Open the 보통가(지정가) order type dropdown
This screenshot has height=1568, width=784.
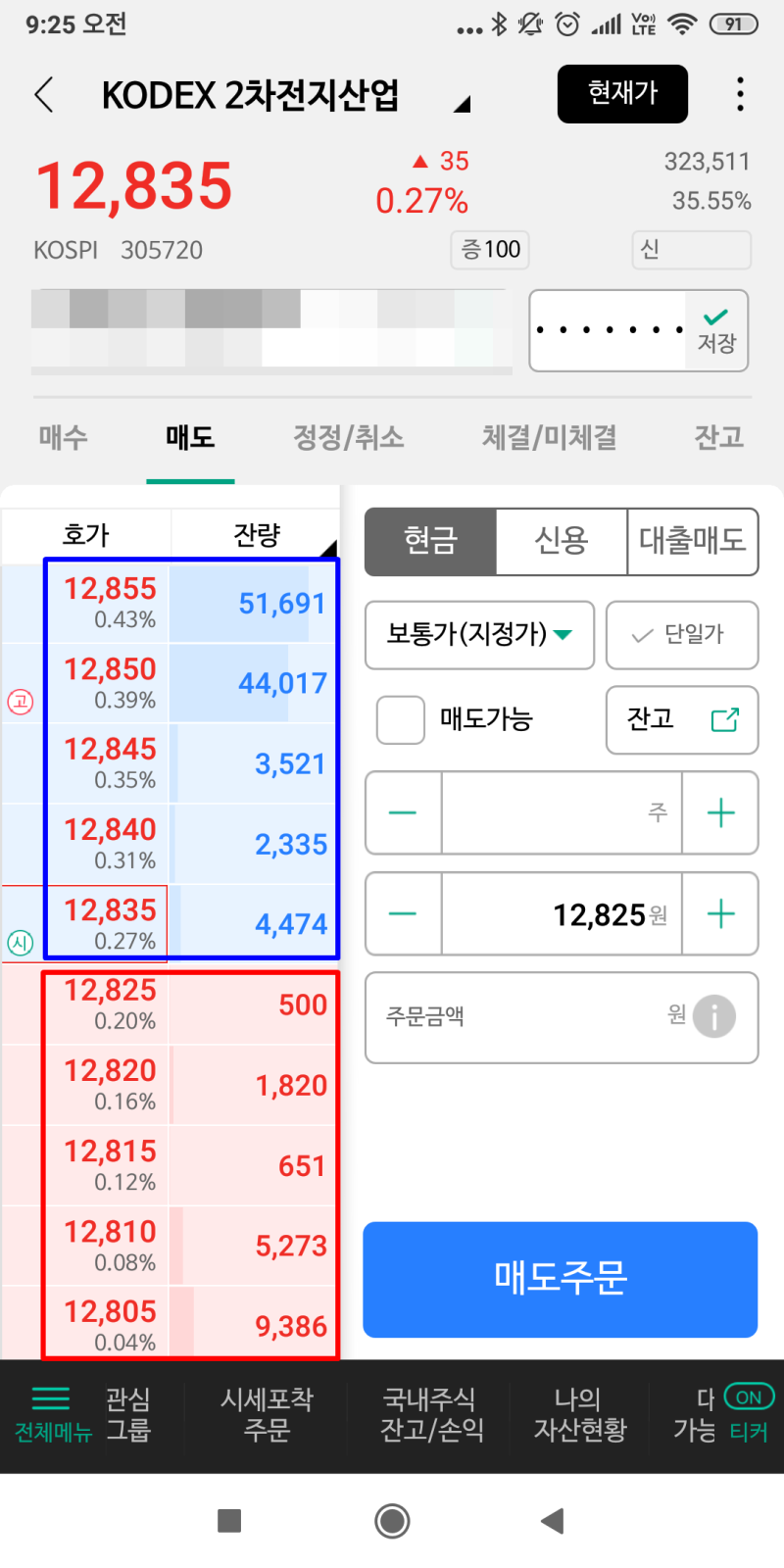tap(479, 635)
